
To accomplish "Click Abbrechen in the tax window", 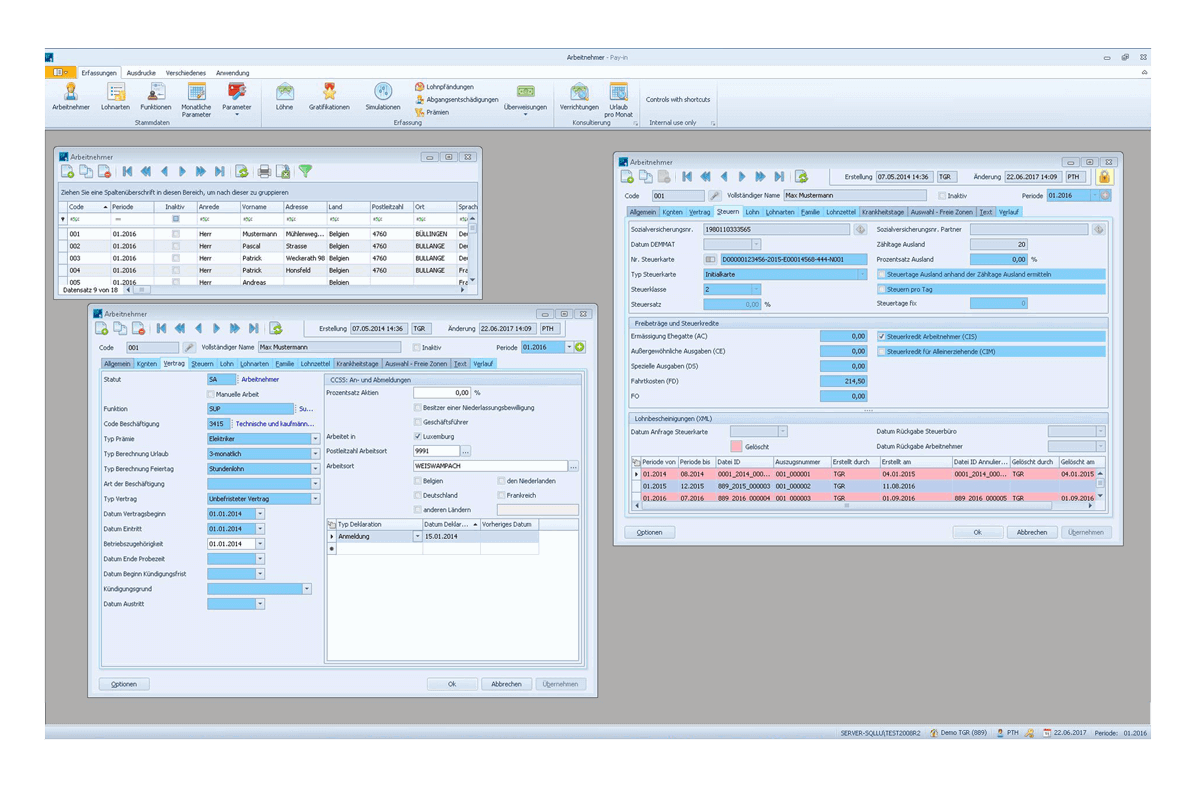I will tap(1032, 532).
